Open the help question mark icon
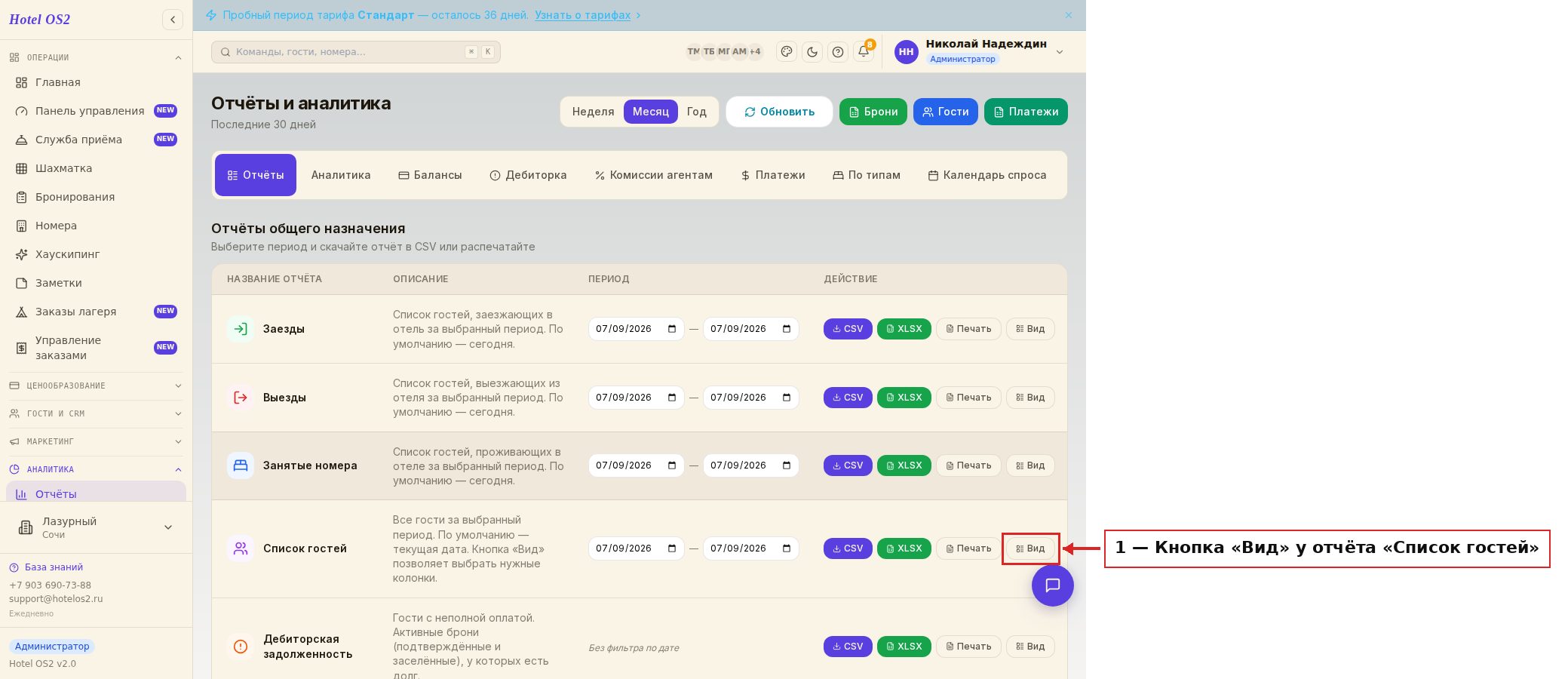The height and width of the screenshot is (679, 1568). pos(838,52)
